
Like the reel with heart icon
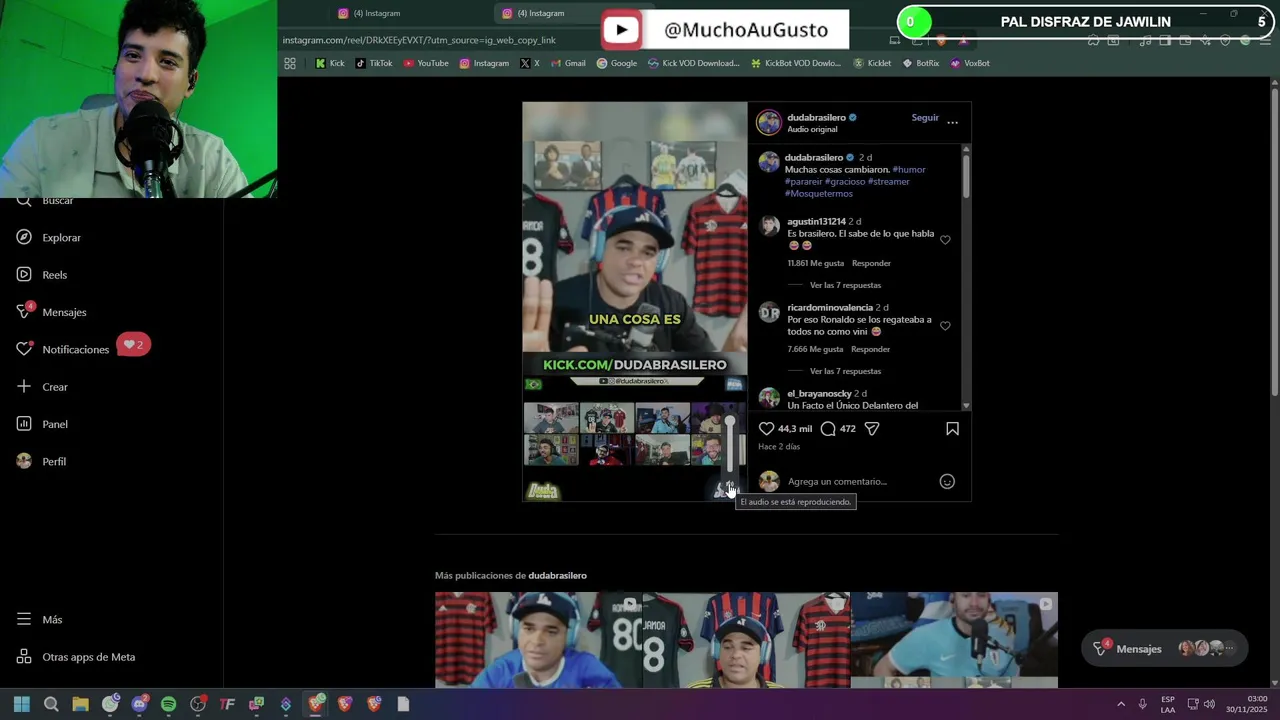(767, 429)
